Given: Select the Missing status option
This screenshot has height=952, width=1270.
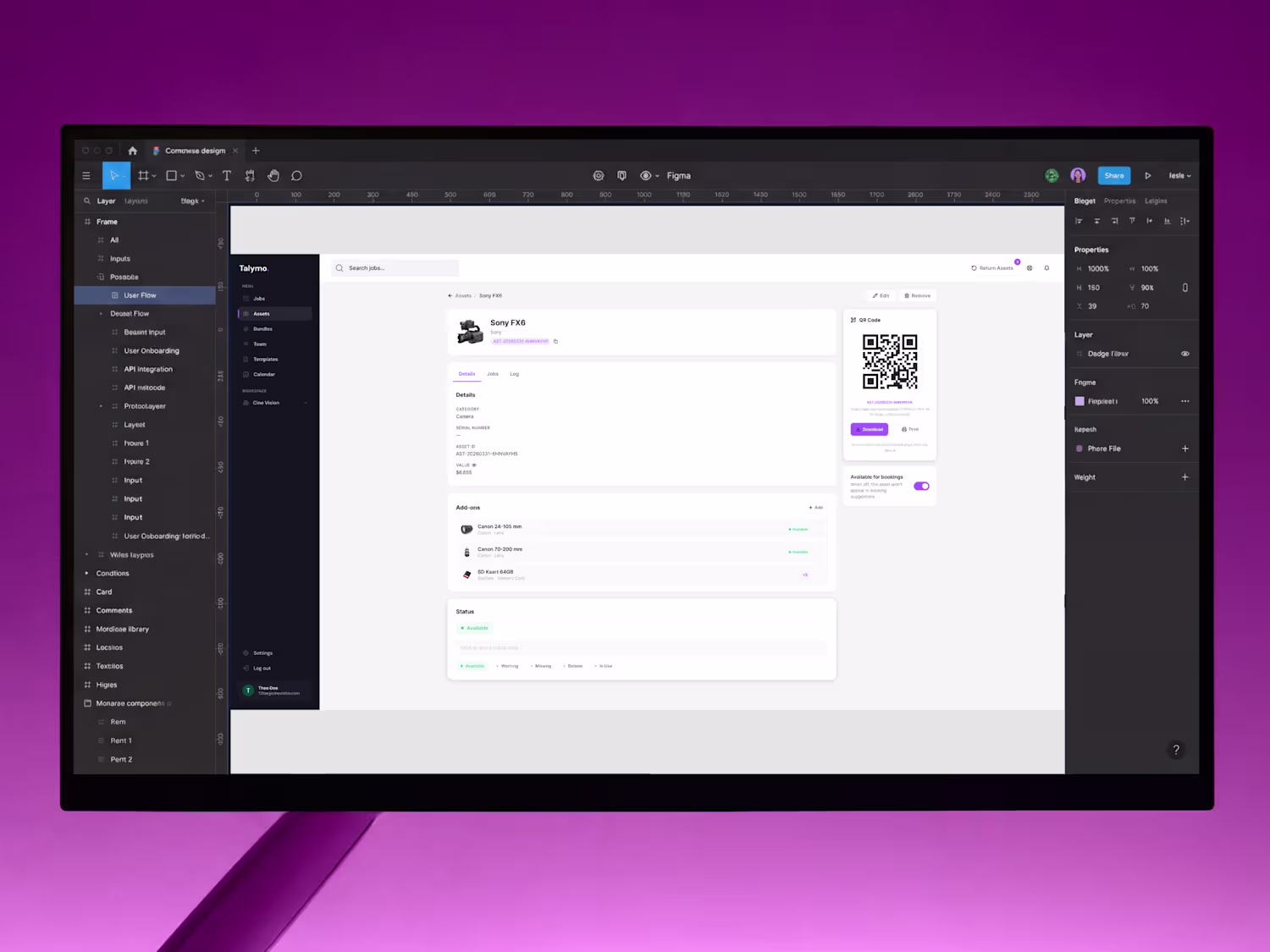Looking at the screenshot, I should [541, 666].
